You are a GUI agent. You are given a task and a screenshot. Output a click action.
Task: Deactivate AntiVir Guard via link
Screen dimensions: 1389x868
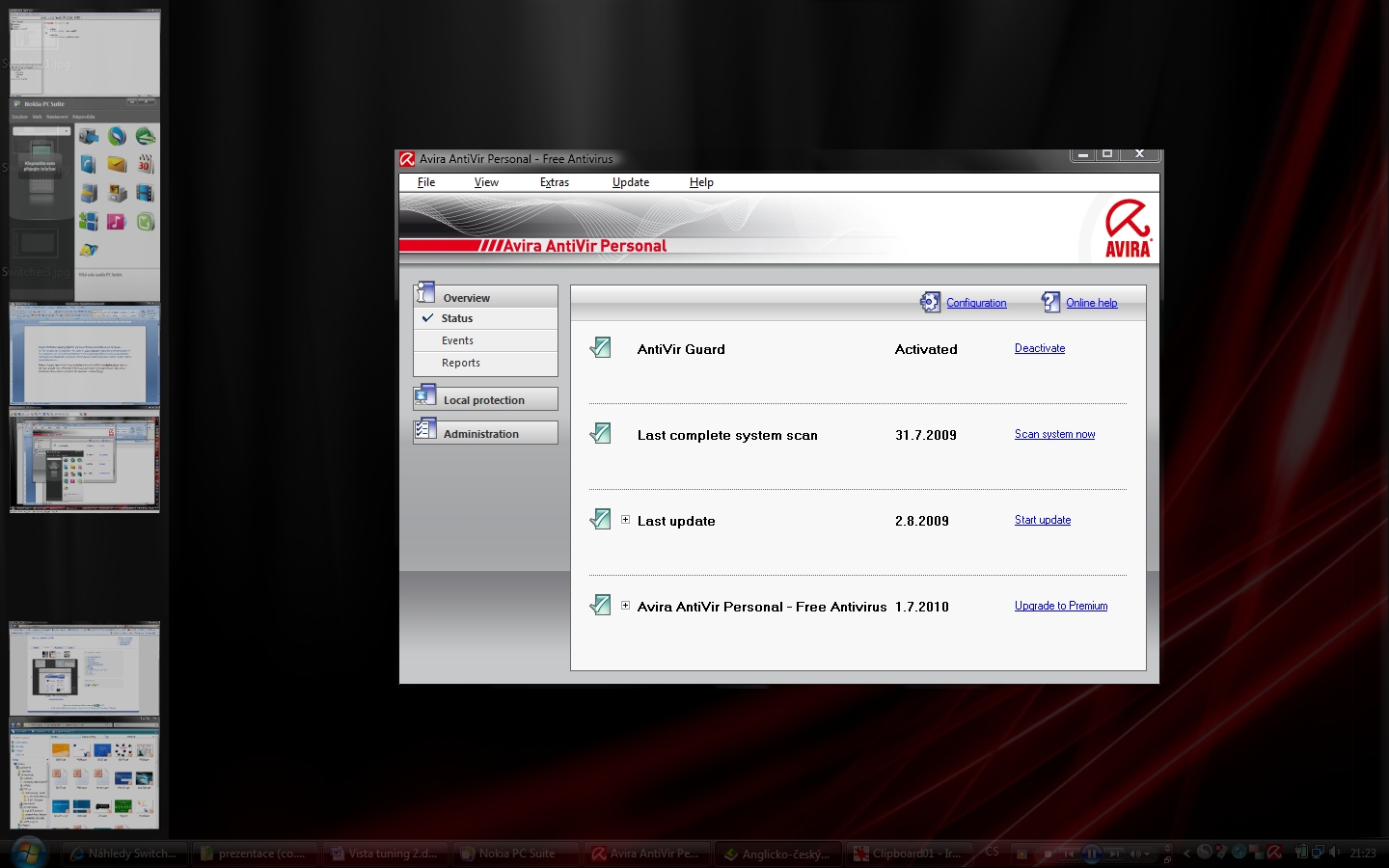tap(1040, 348)
